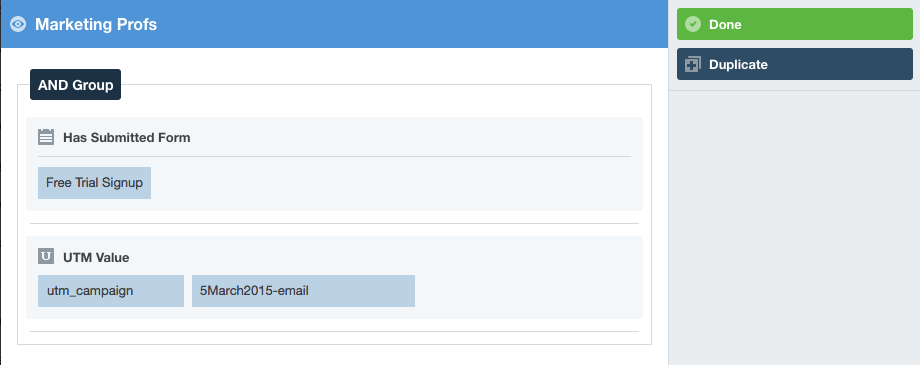Screen dimensions: 920x365
Task: Select the clipboard icon for Has Submitted Form
Action: (46, 137)
